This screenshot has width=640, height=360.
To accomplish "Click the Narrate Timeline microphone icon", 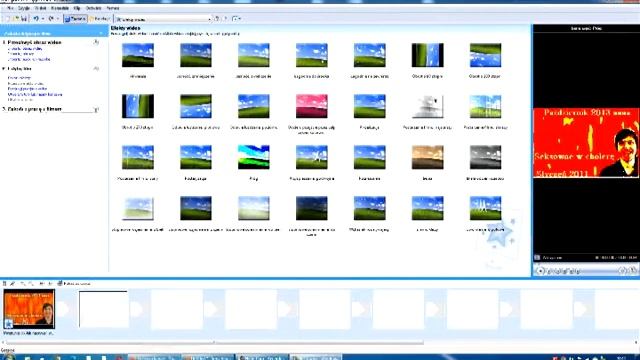I will [13, 283].
